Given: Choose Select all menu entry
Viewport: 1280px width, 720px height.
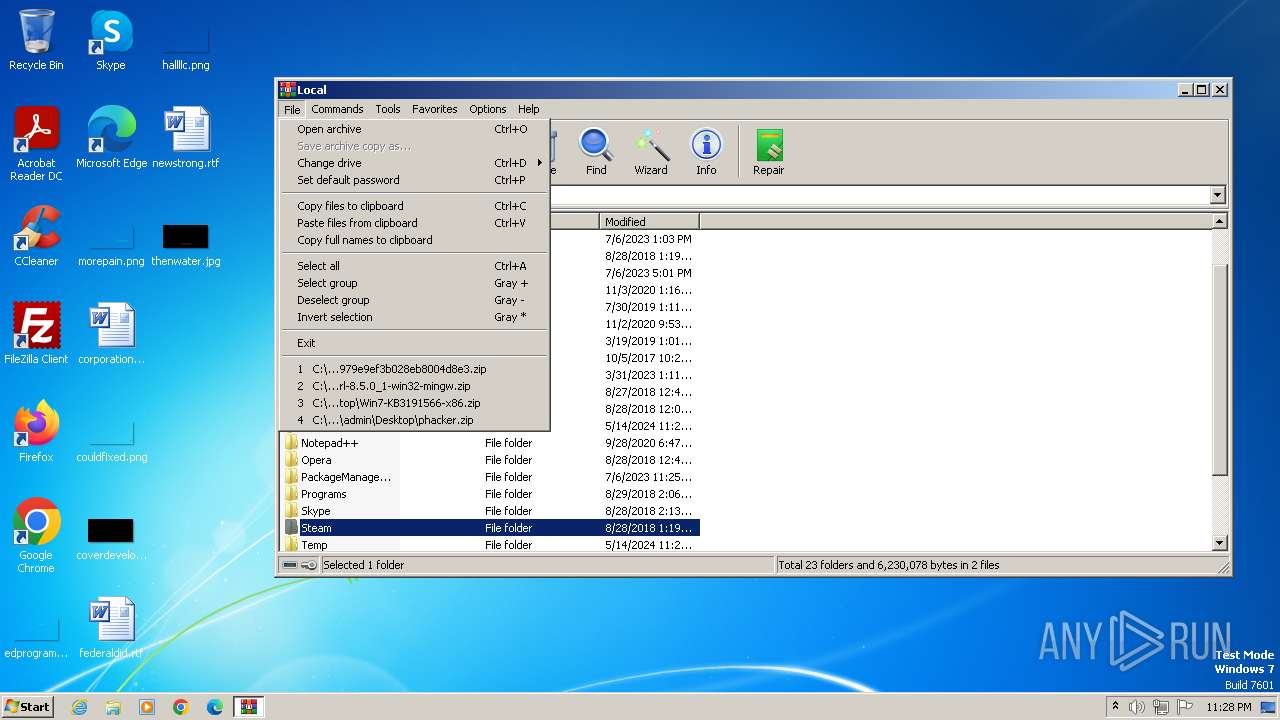Looking at the screenshot, I should point(415,266).
